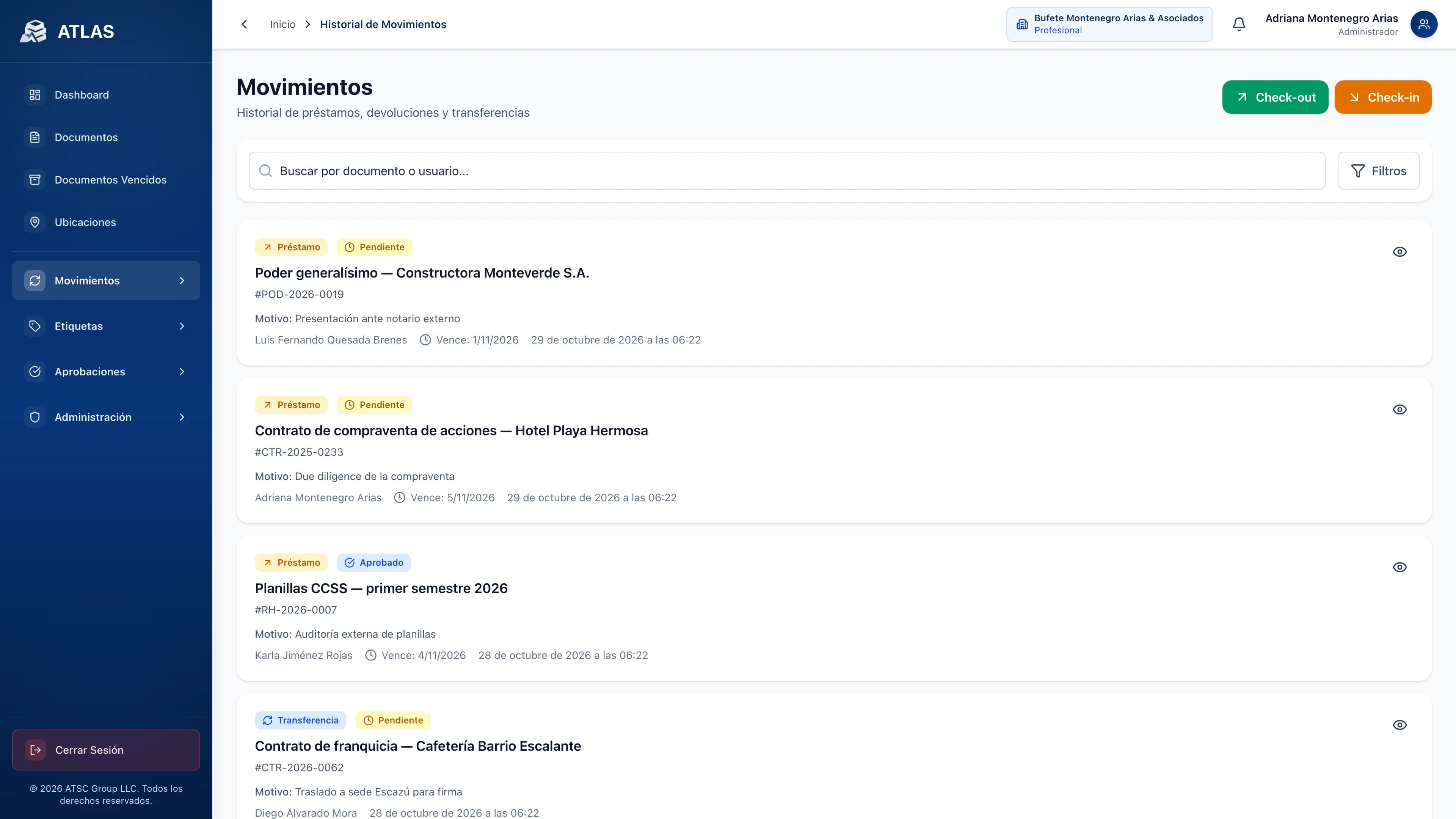The image size is (1456, 819).
Task: Click the Bufete Montenegro building icon
Action: coord(1022,24)
